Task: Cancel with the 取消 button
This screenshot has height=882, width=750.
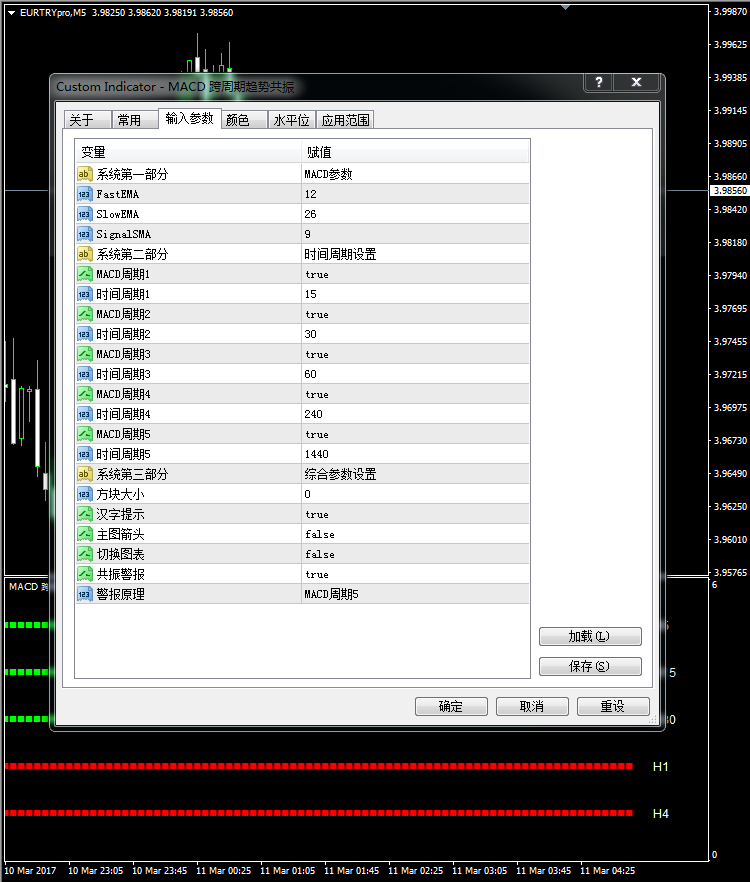Action: click(532, 706)
